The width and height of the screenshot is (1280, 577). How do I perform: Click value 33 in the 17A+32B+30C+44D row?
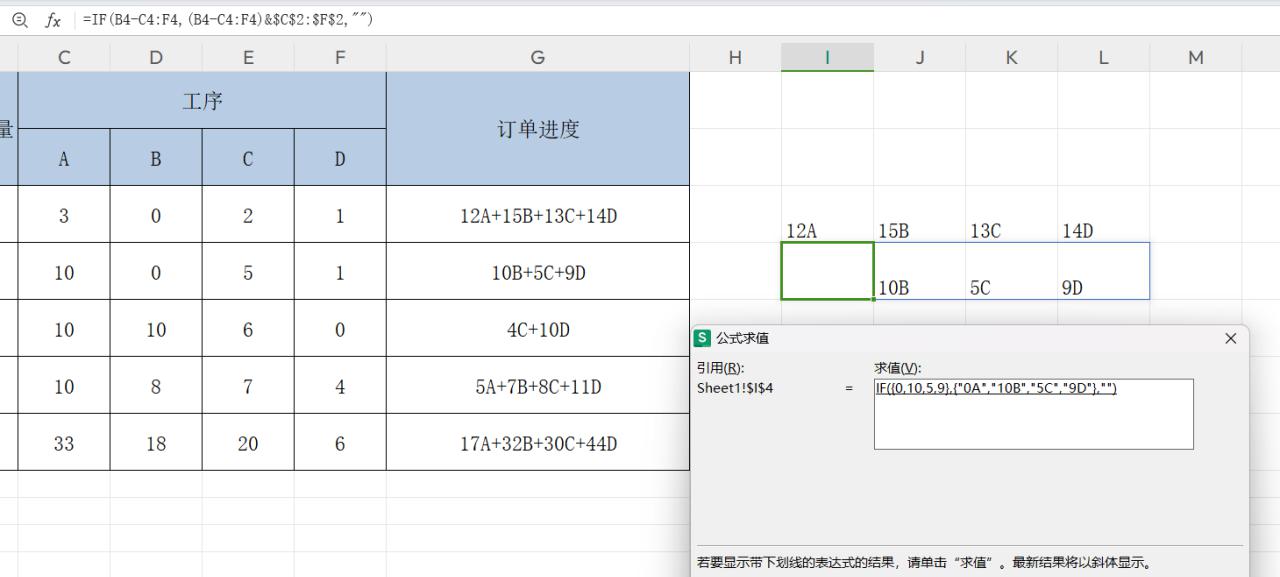click(64, 443)
